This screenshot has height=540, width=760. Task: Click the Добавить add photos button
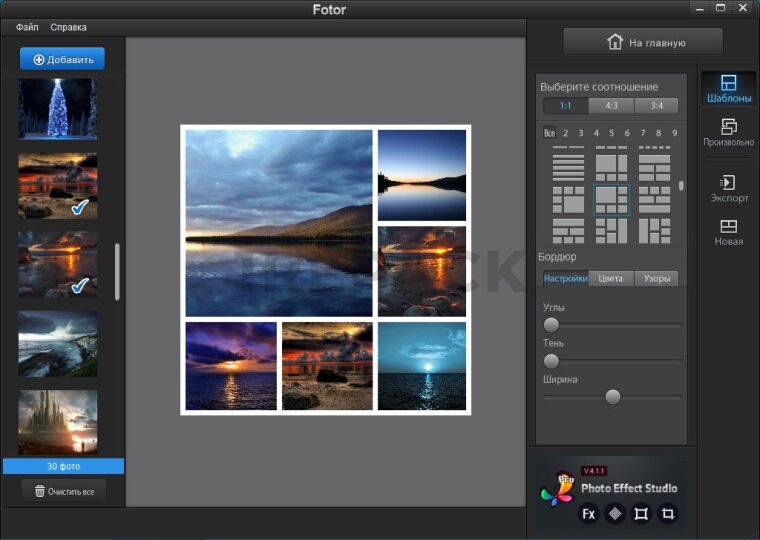(62, 59)
